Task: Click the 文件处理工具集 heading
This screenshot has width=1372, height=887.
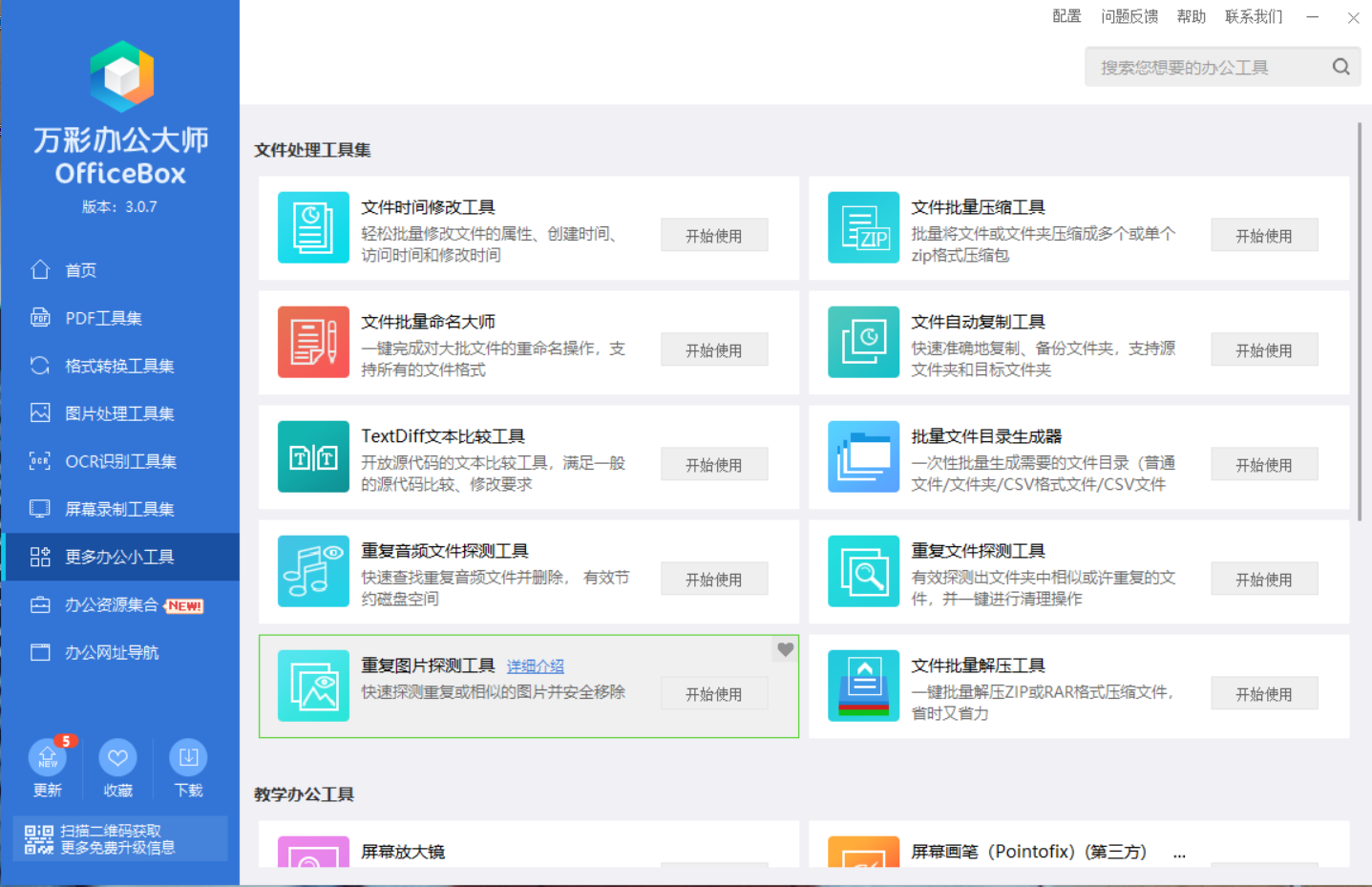Action: pyautogui.click(x=312, y=150)
